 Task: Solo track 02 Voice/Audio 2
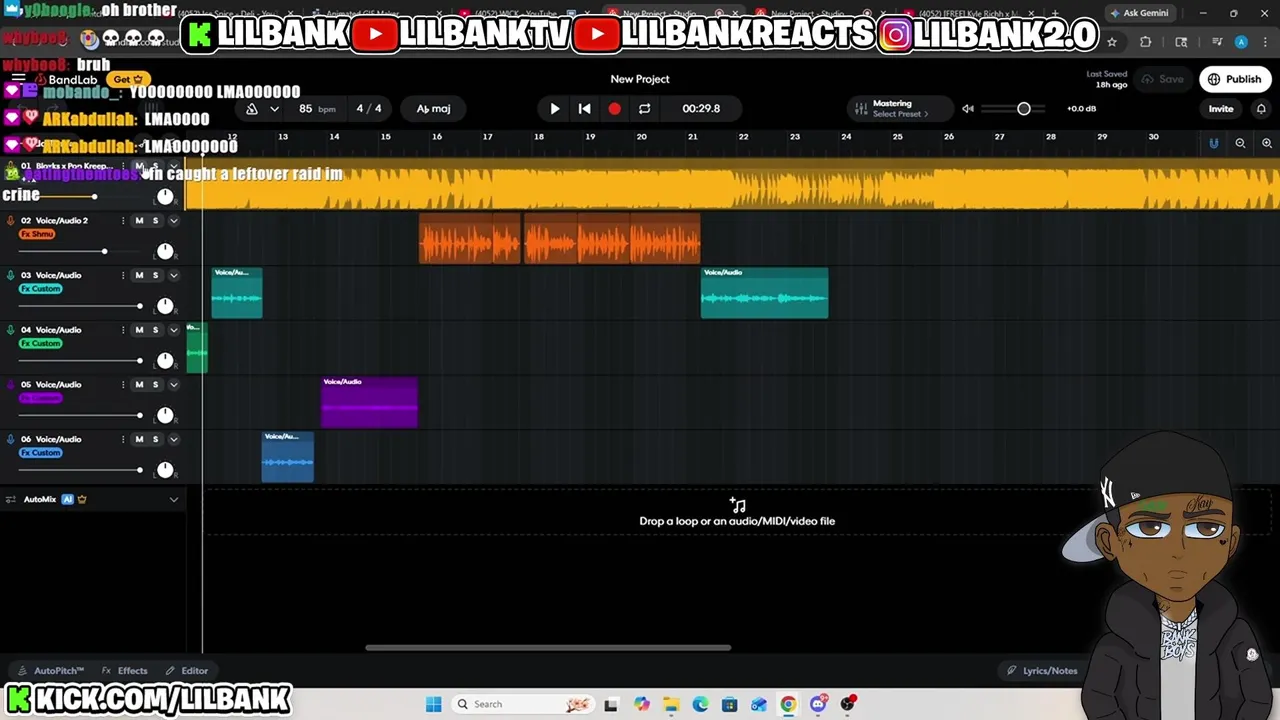pos(155,220)
